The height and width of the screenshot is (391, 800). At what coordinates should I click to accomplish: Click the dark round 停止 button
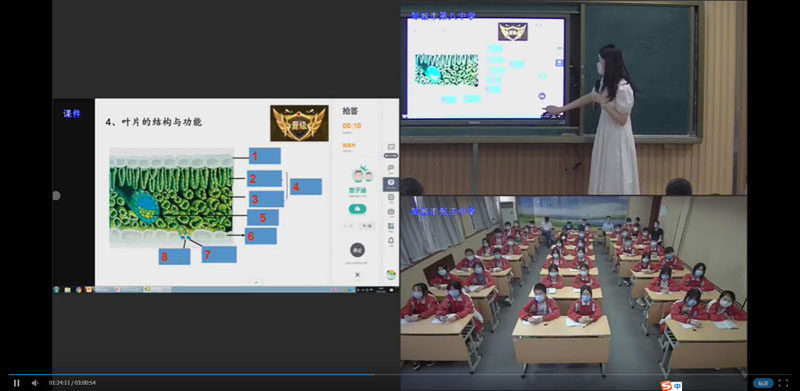coord(357,250)
